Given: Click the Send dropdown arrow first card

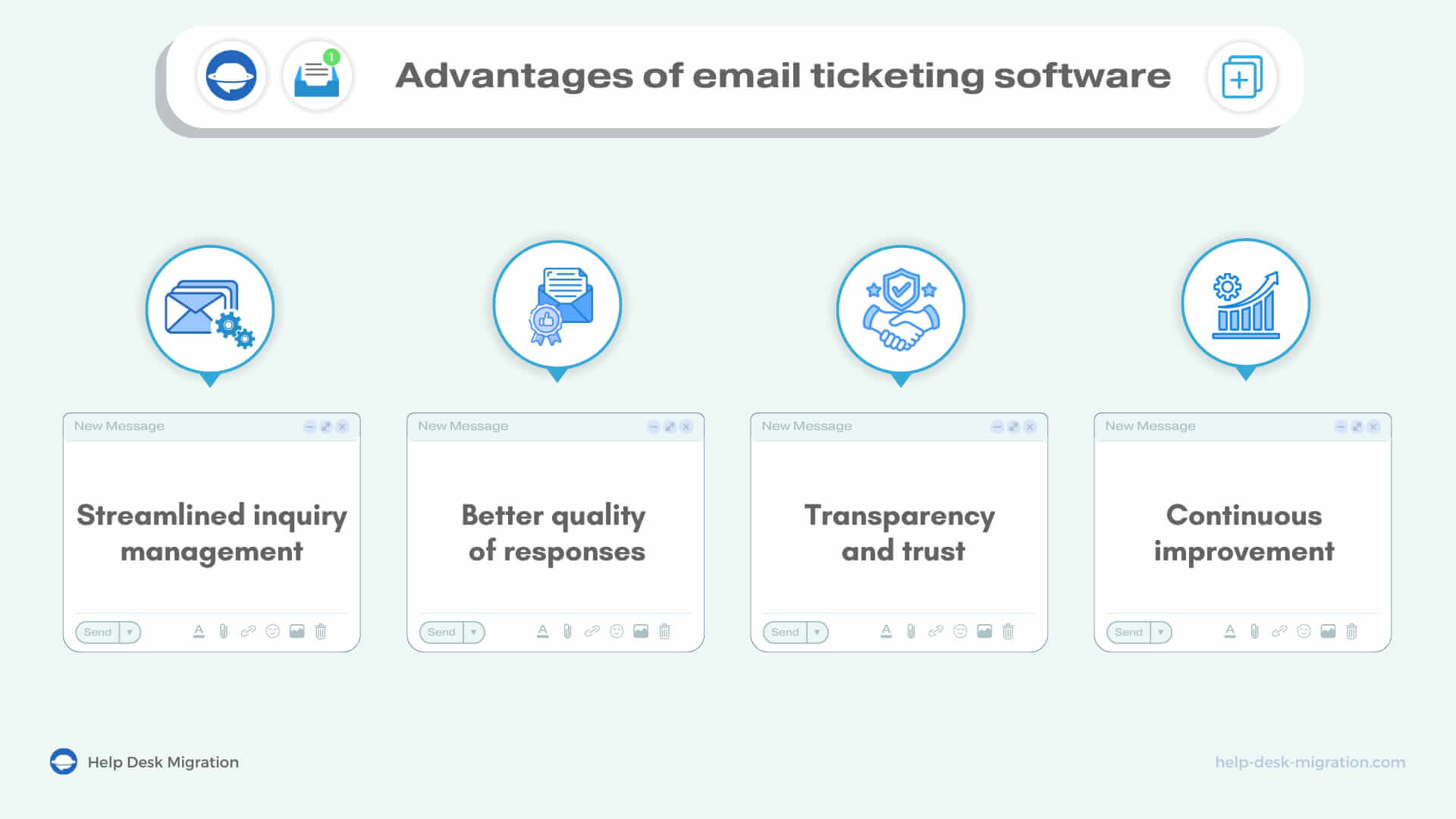Looking at the screenshot, I should tap(128, 631).
